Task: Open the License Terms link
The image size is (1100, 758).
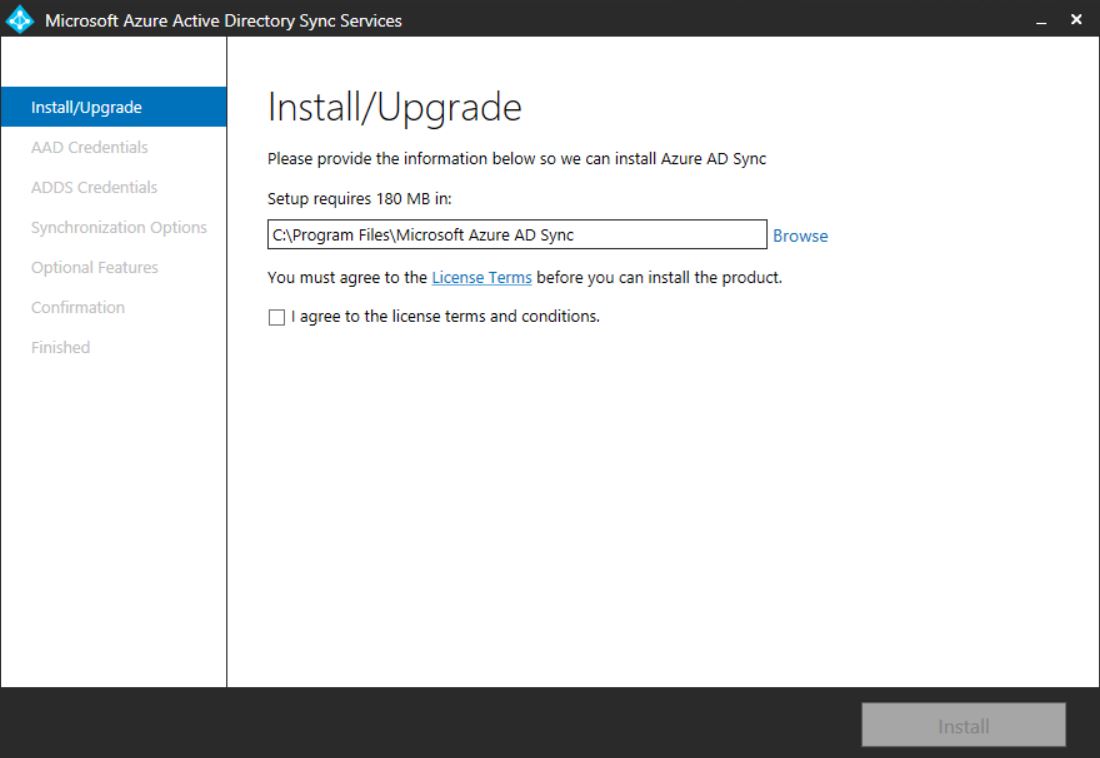Action: (481, 278)
